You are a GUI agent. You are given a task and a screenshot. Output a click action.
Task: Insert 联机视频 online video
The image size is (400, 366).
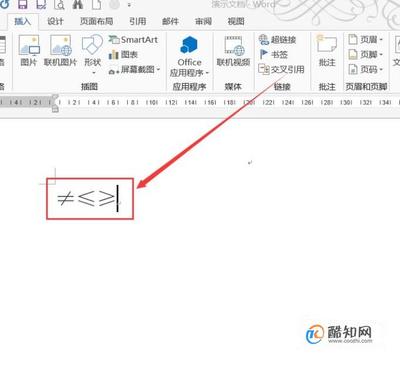(x=233, y=51)
